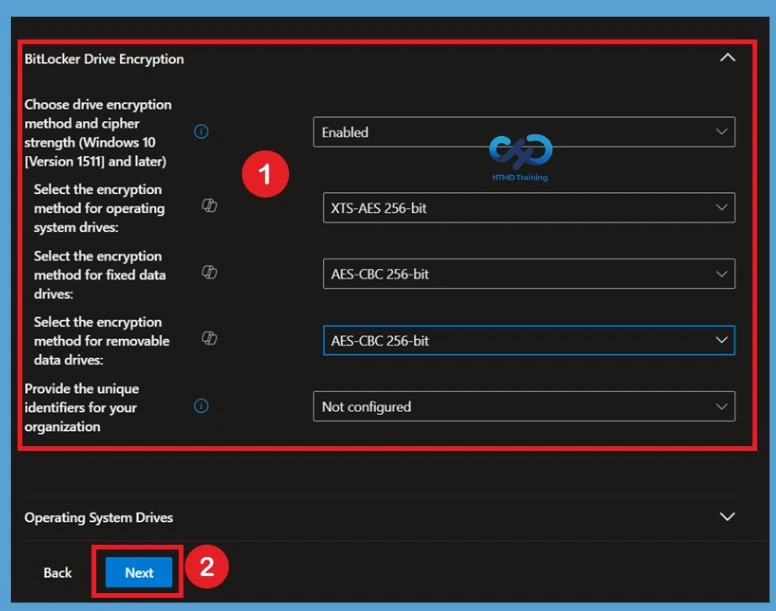Click 'Select the encryption method for removable data drives' label

101,341
